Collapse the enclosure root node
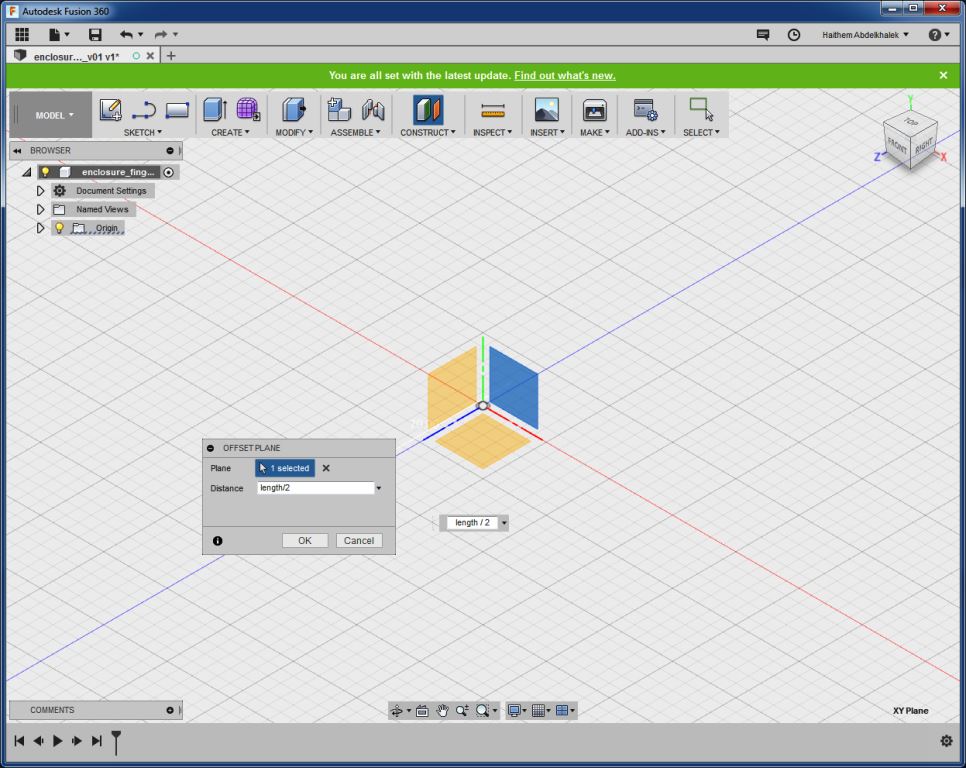 [x=26, y=172]
